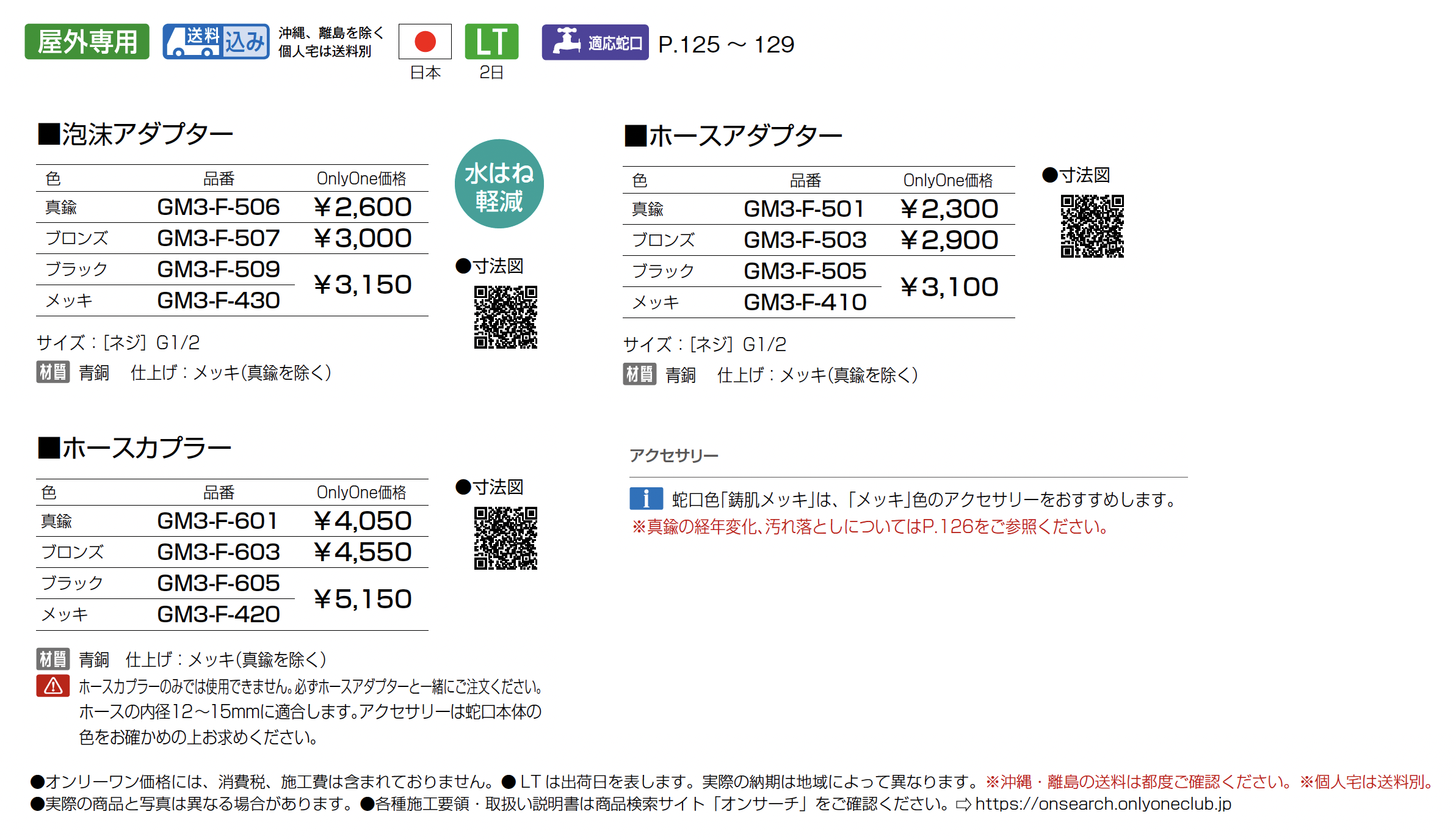Click the ¥5,150 price for ホースカプラー

tap(363, 598)
